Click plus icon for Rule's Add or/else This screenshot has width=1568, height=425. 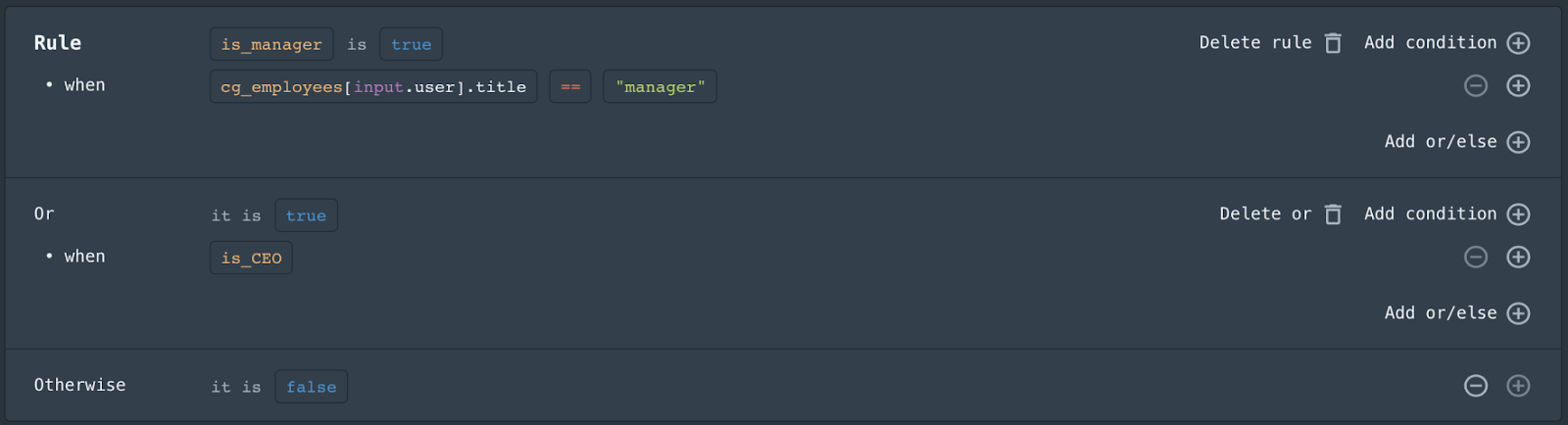tap(1518, 142)
